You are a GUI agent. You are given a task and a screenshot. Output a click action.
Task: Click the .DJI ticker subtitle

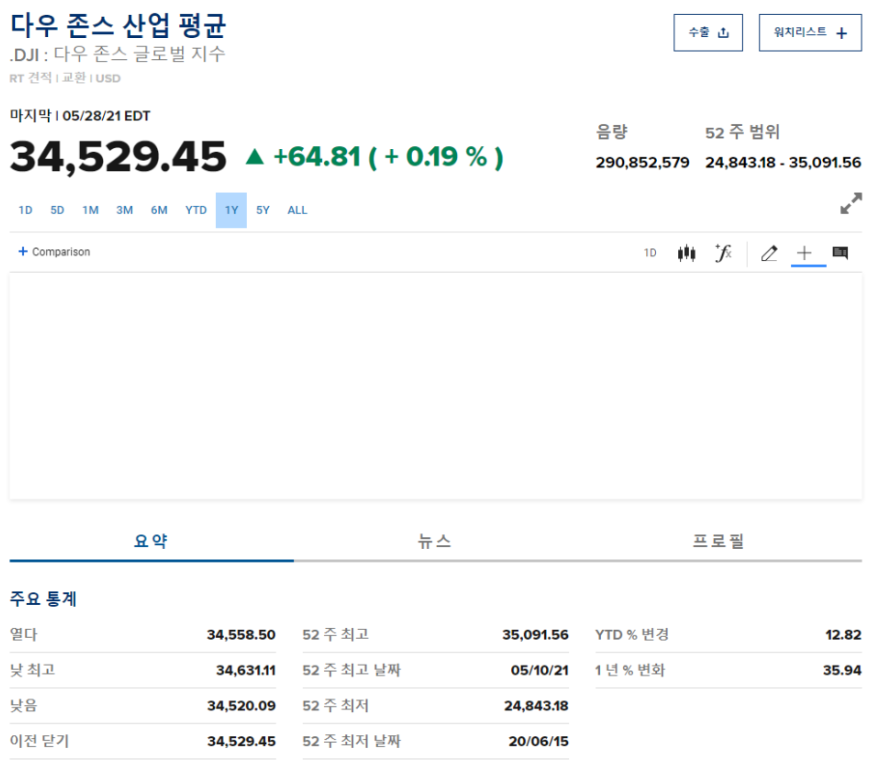tap(117, 54)
